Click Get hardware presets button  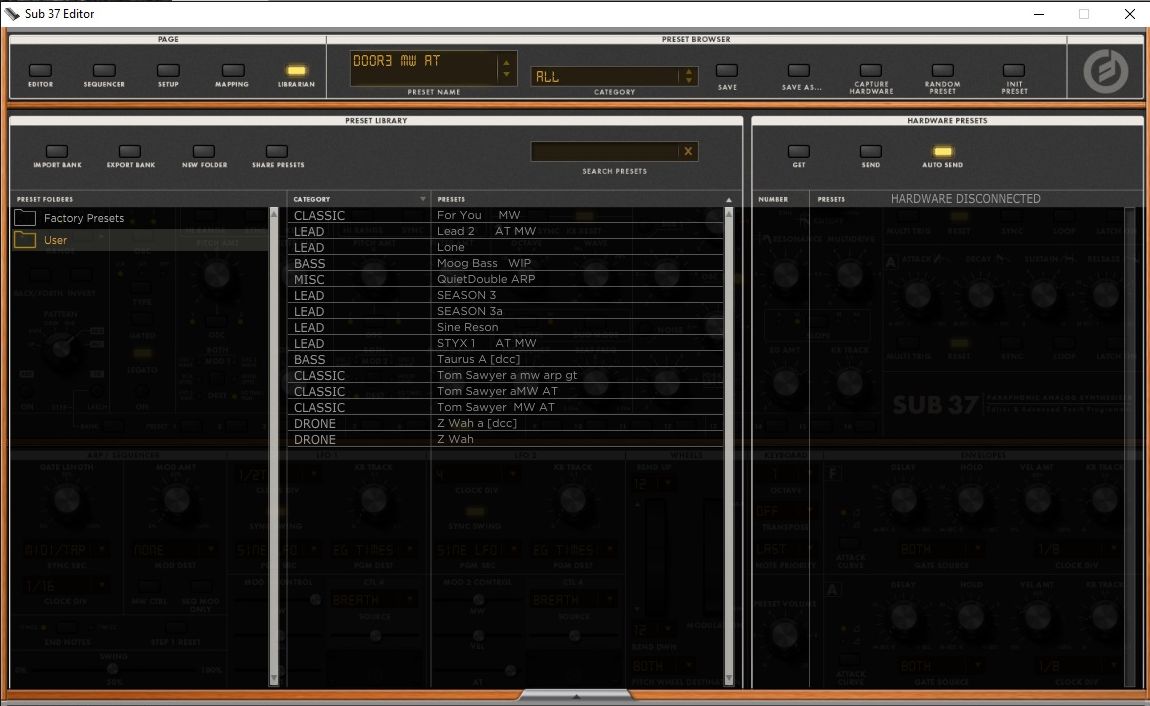coord(799,151)
